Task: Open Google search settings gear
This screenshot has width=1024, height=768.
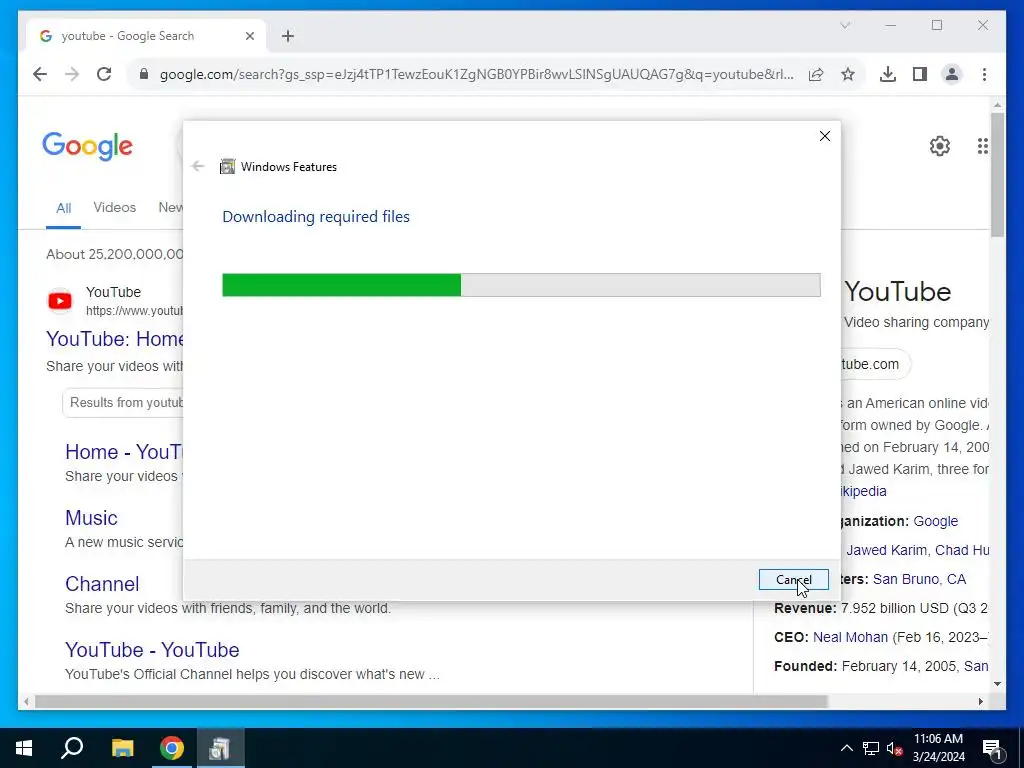Action: pos(940,146)
